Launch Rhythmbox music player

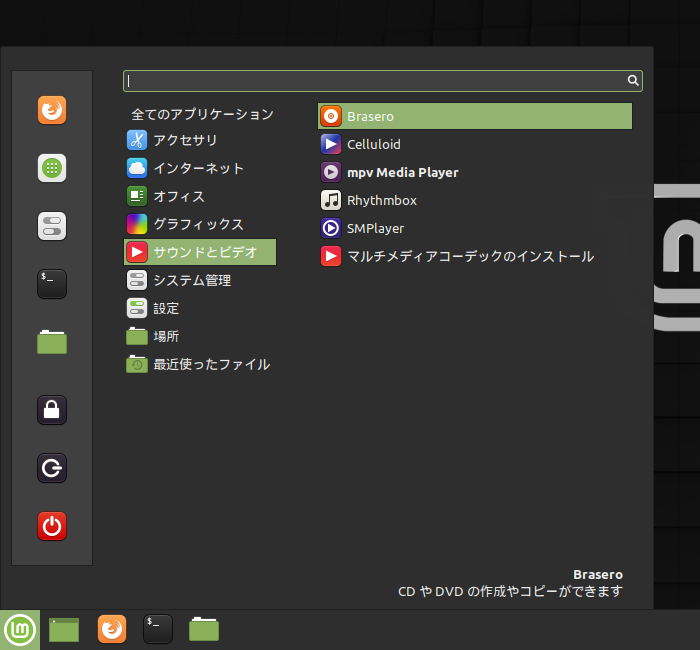(475, 200)
